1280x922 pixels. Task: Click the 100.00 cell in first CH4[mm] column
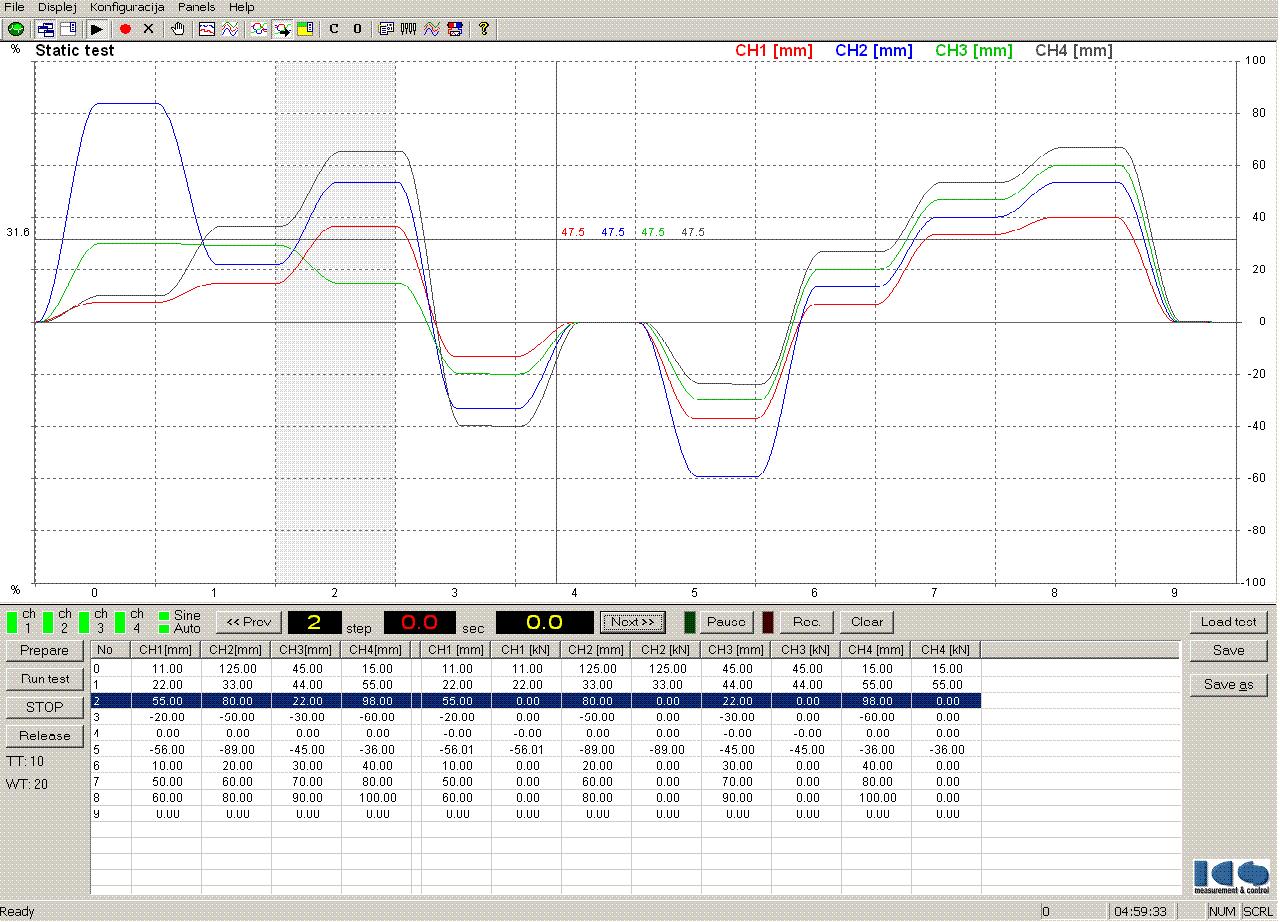(375, 798)
